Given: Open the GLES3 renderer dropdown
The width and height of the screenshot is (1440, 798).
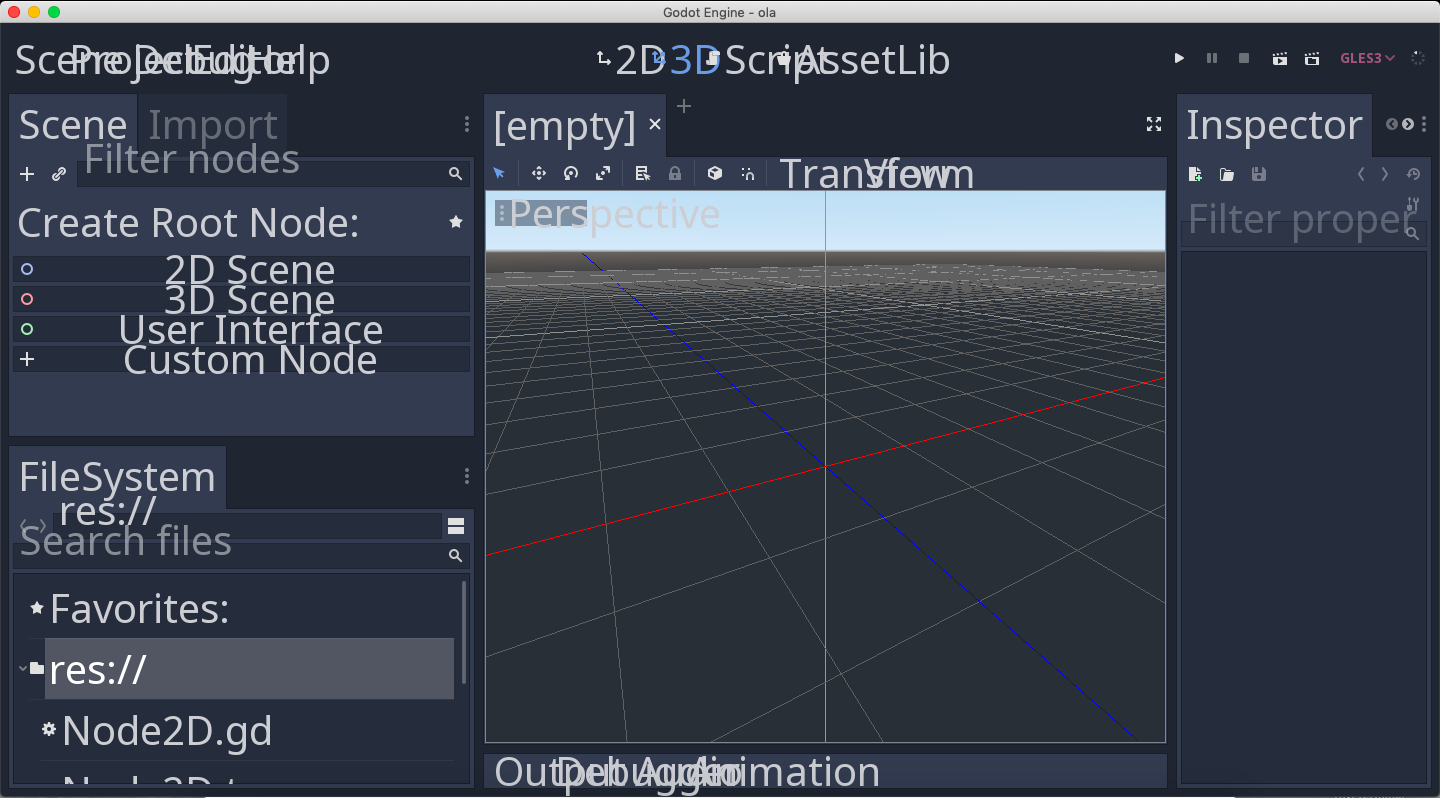Looking at the screenshot, I should (1367, 59).
